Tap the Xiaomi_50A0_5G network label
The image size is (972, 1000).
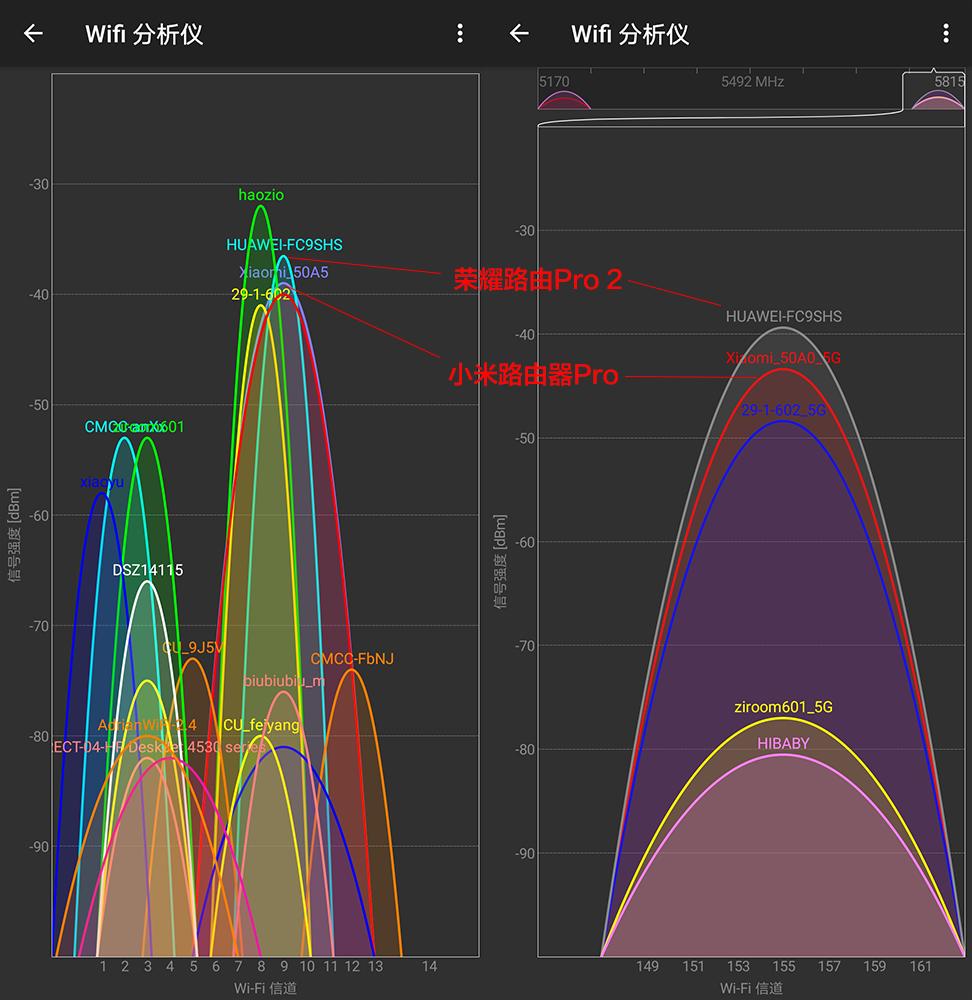783,356
